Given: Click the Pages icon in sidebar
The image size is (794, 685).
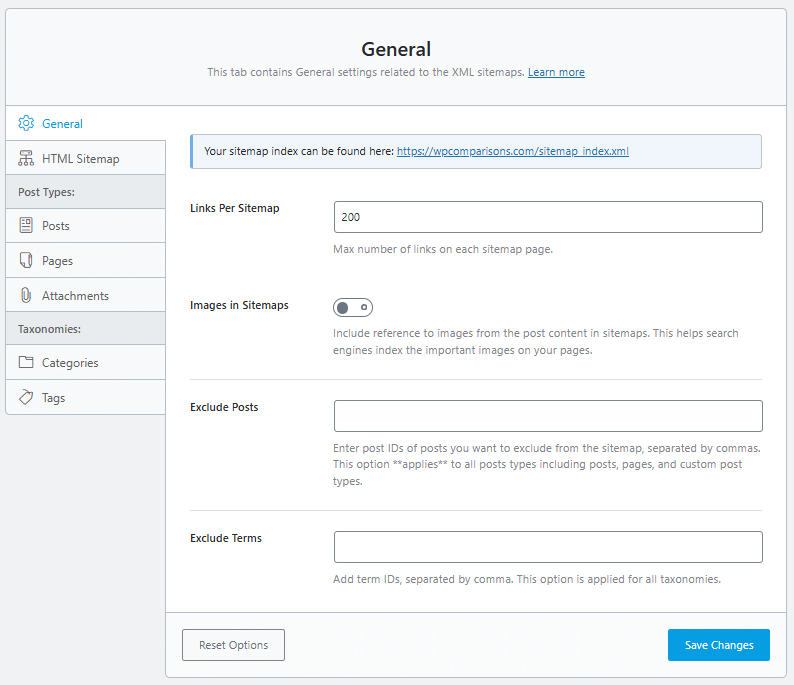Looking at the screenshot, I should pos(26,261).
